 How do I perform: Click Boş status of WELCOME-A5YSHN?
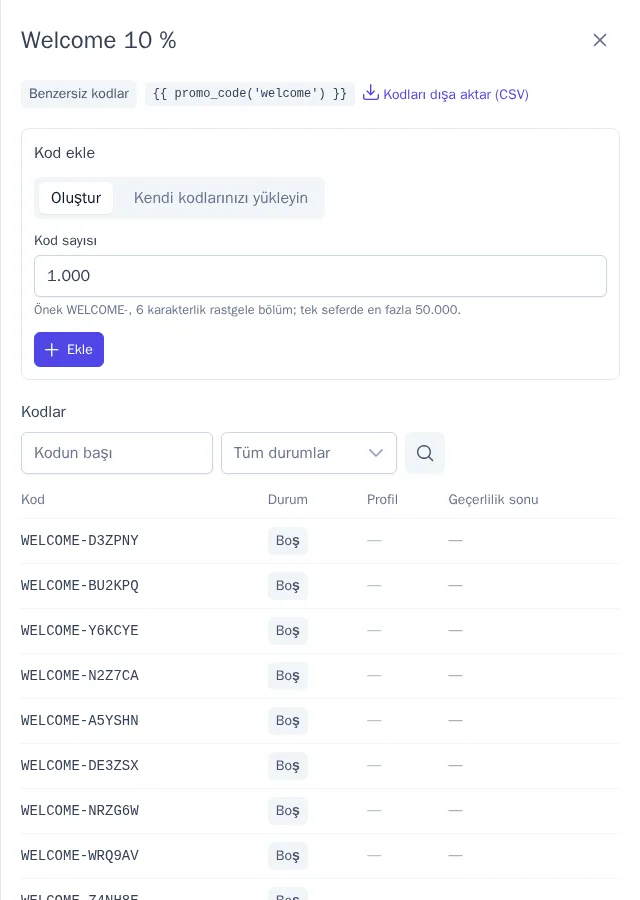pyautogui.click(x=288, y=720)
